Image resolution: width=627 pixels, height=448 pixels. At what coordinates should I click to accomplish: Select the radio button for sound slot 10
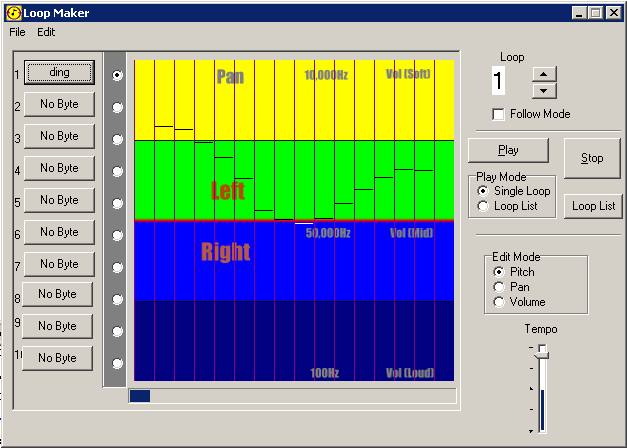pyautogui.click(x=117, y=363)
